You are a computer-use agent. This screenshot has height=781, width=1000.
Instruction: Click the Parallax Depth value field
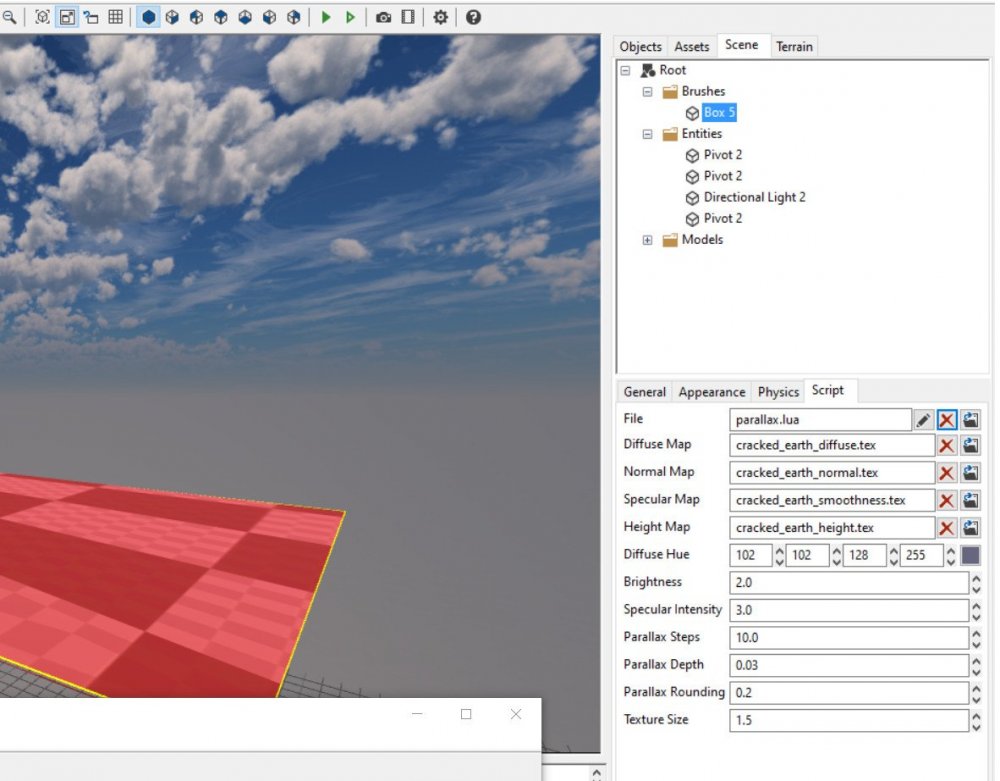click(x=848, y=665)
